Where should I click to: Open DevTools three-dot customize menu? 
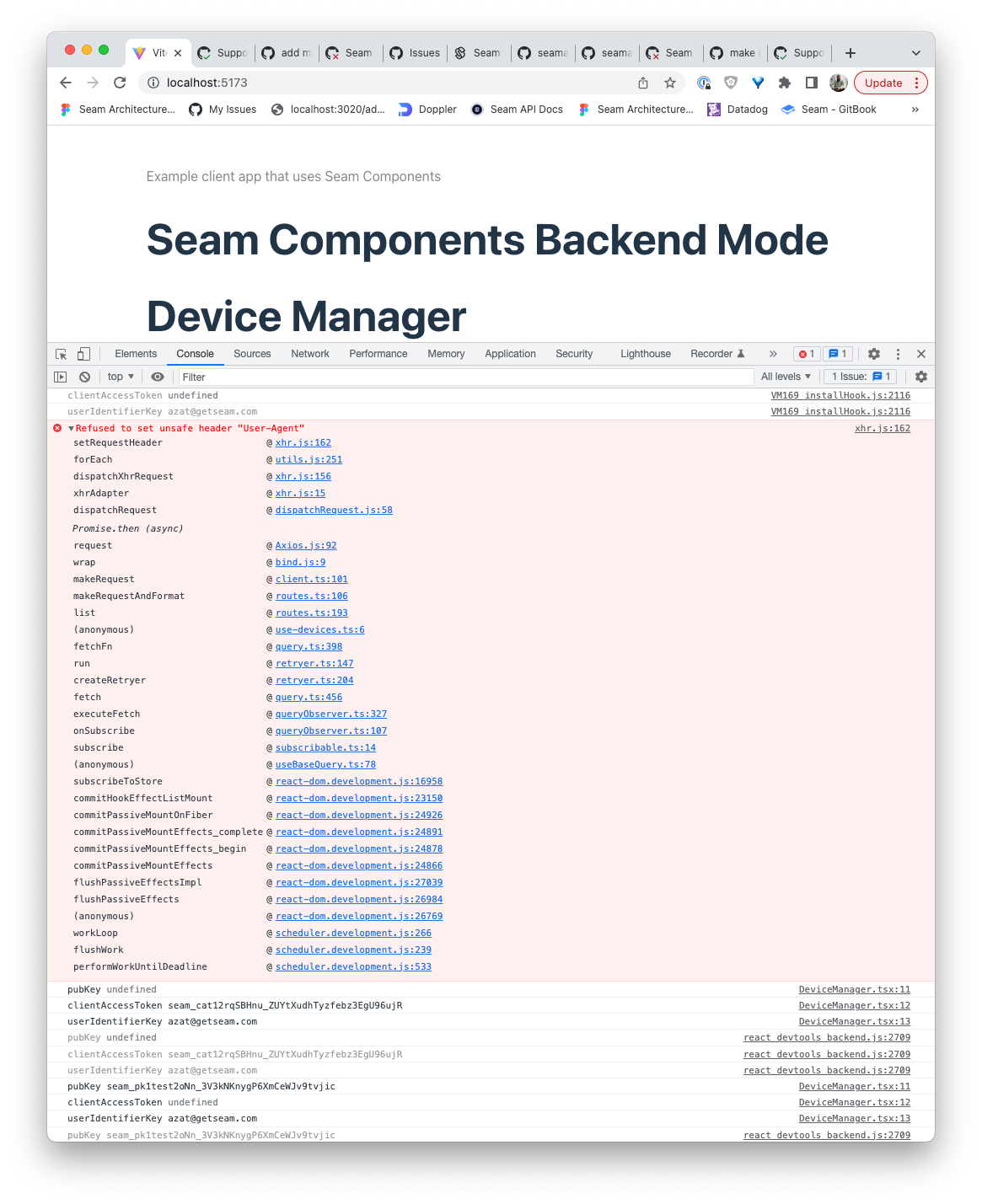click(898, 354)
